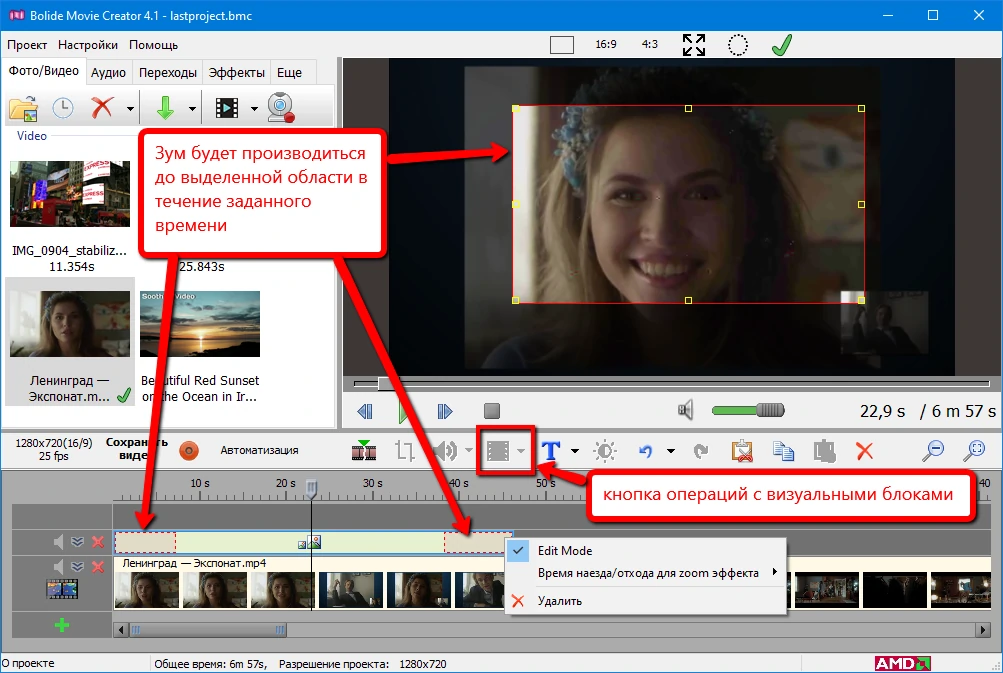
Task: Stop playback with the square button
Action: [x=491, y=411]
